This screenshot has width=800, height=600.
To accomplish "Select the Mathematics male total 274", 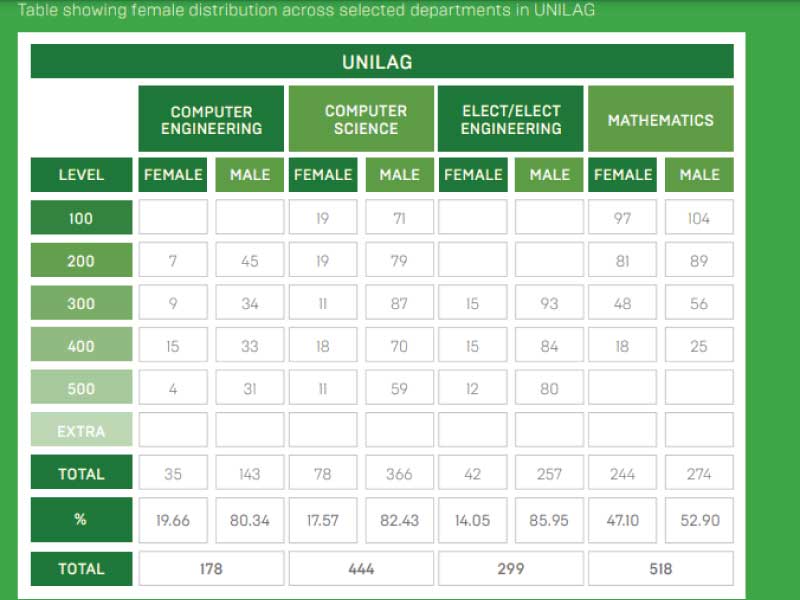I will 699,472.
